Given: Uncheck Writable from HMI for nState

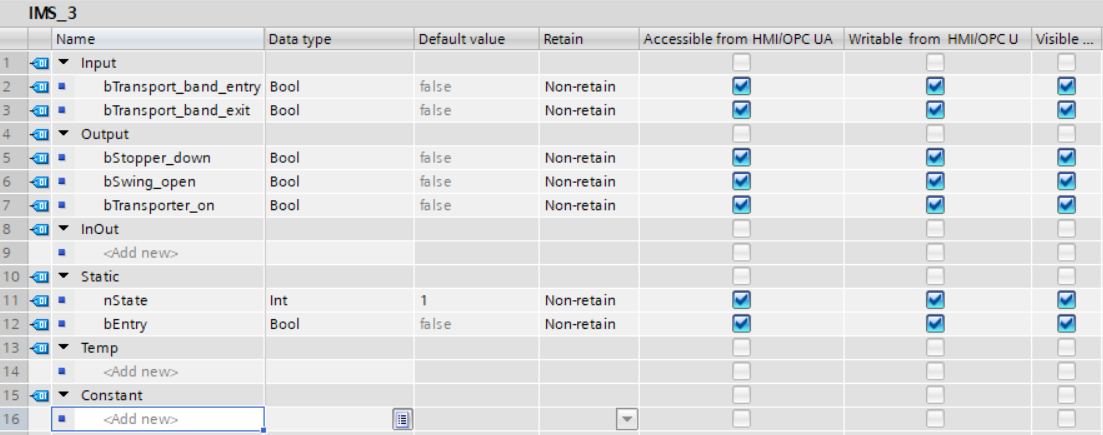Looking at the screenshot, I should 934,300.
